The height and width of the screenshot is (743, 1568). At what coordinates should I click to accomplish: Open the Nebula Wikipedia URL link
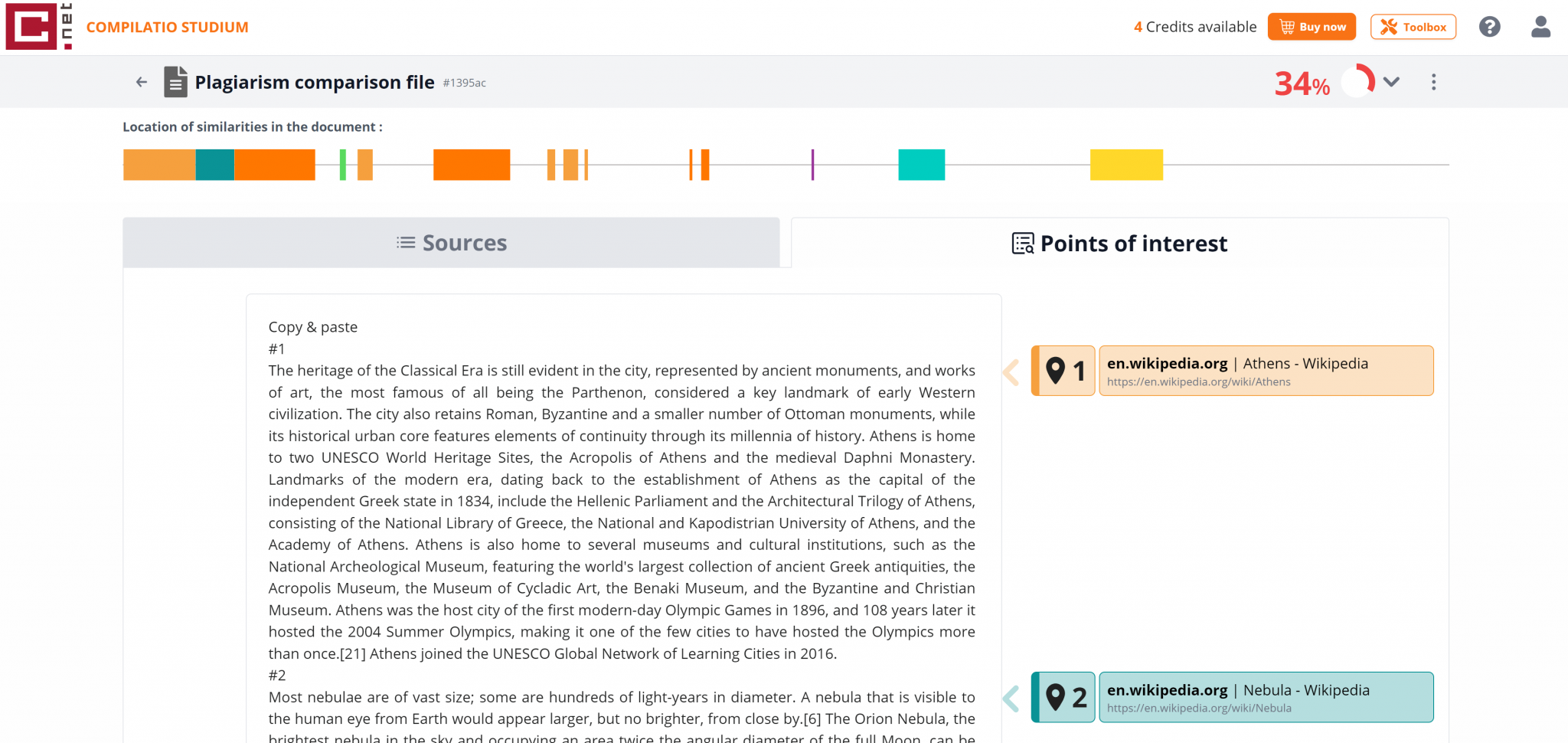tap(1198, 709)
